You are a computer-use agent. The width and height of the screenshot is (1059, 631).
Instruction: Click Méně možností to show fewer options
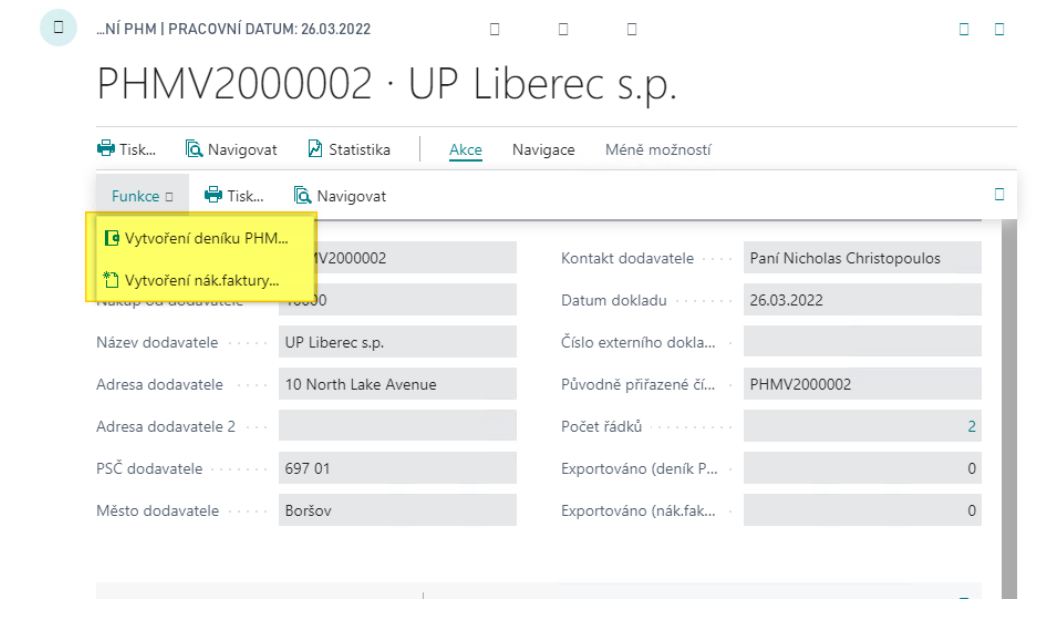(657, 150)
